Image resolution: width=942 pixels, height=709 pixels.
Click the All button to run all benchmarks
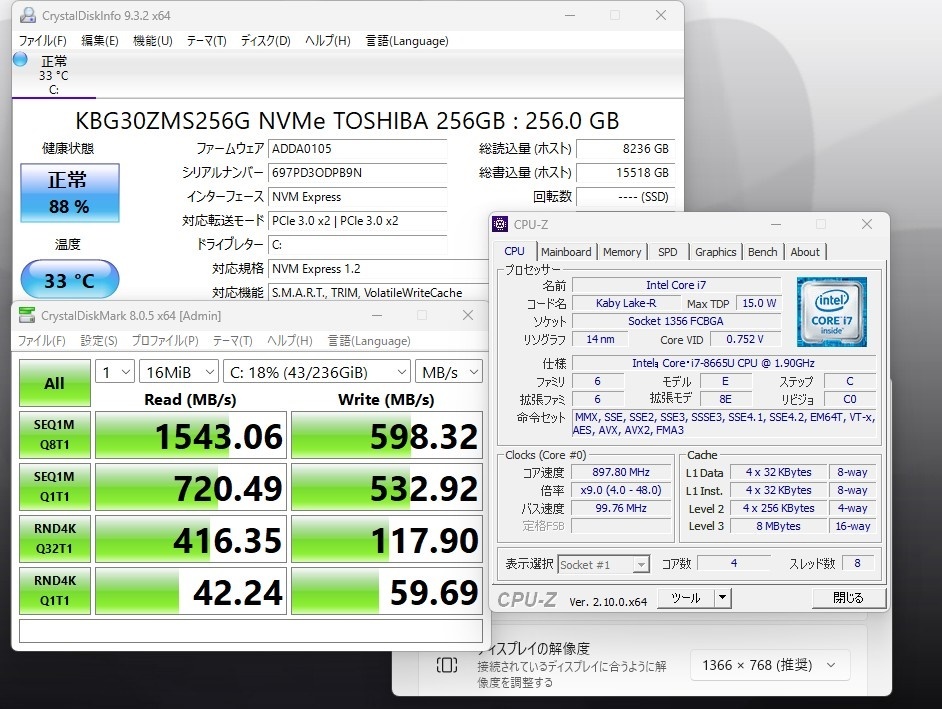(54, 383)
